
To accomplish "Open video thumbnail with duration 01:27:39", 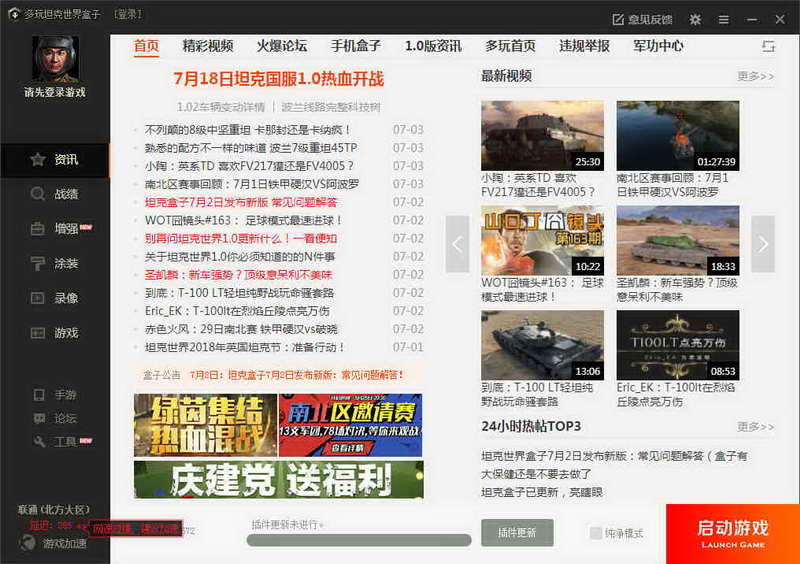I will click(678, 136).
